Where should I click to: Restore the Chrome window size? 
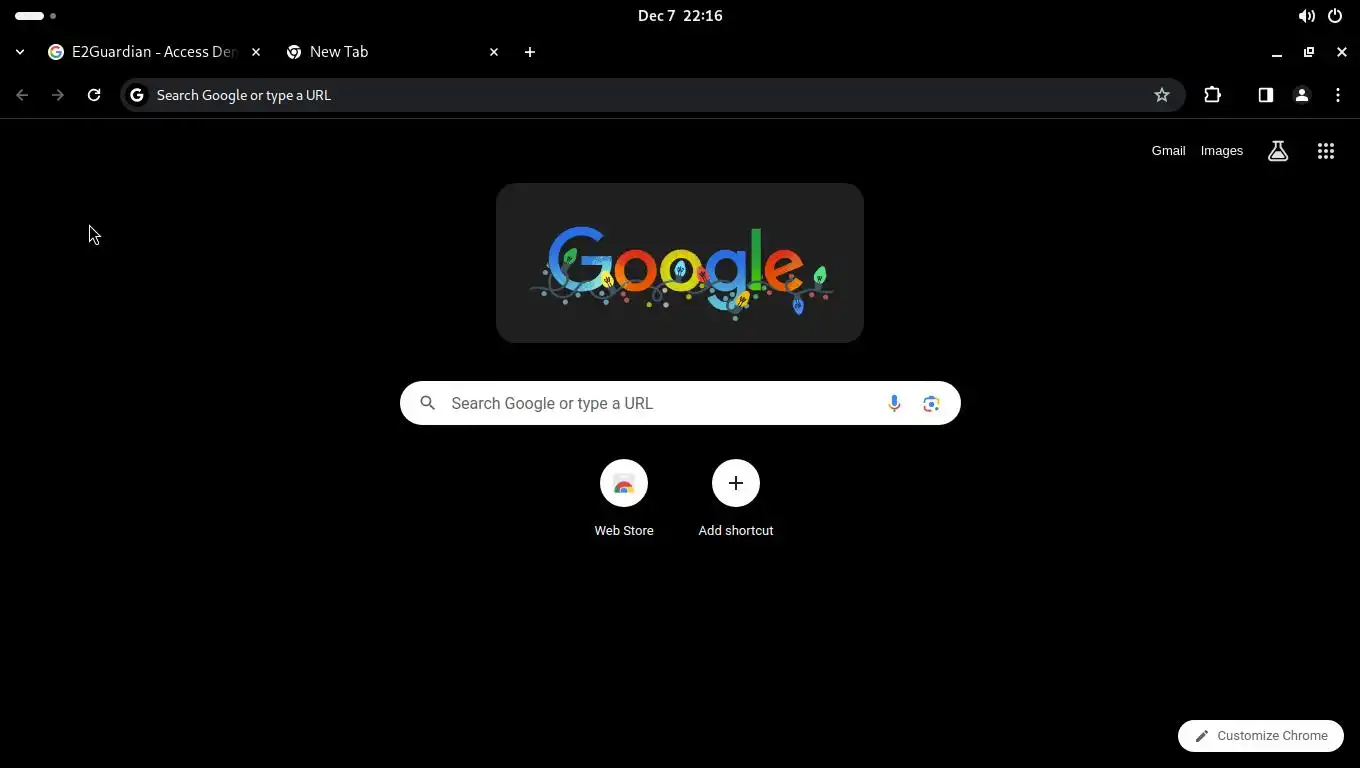tap(1309, 52)
